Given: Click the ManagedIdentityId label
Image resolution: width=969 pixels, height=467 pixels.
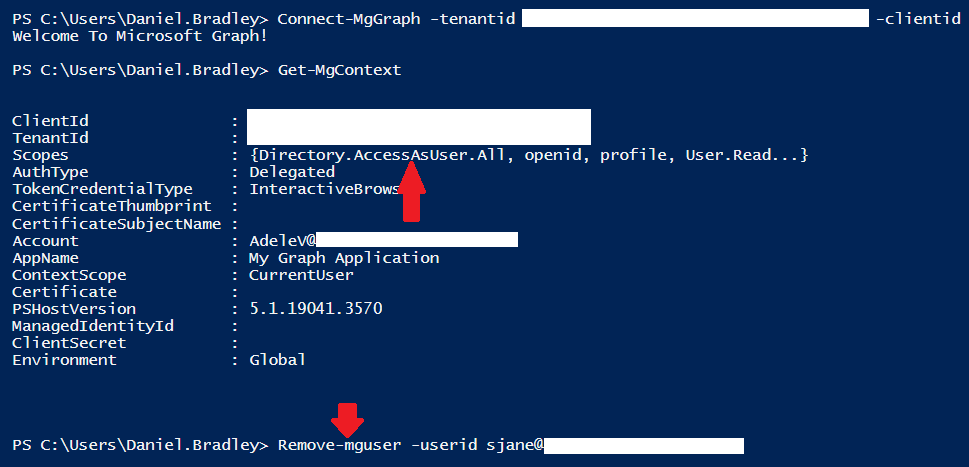Looking at the screenshot, I should click(93, 326).
